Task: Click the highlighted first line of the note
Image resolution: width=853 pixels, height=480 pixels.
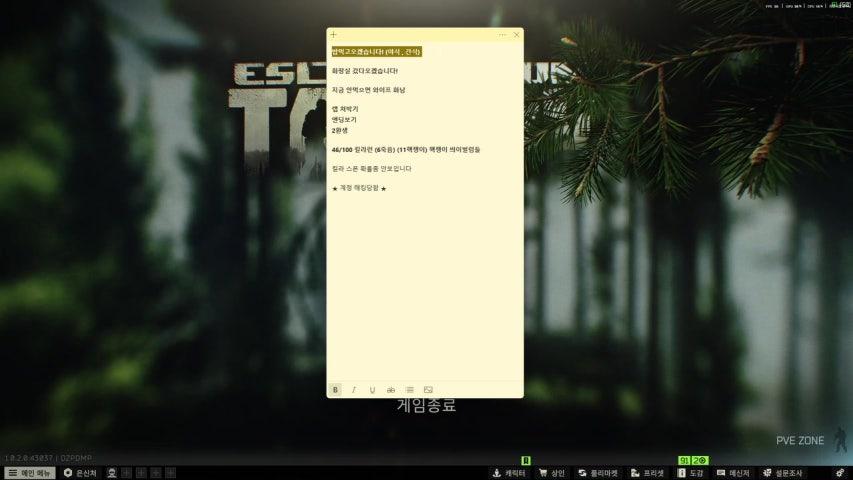Action: pos(376,52)
